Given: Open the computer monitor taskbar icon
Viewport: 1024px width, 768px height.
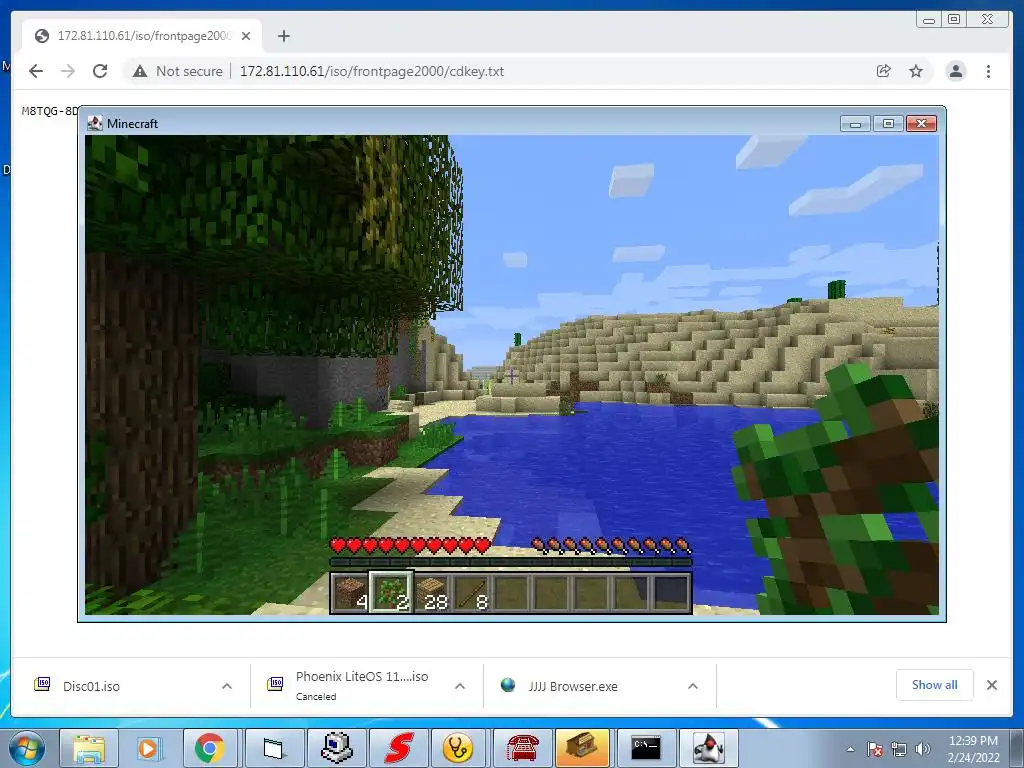Looking at the screenshot, I should [337, 748].
